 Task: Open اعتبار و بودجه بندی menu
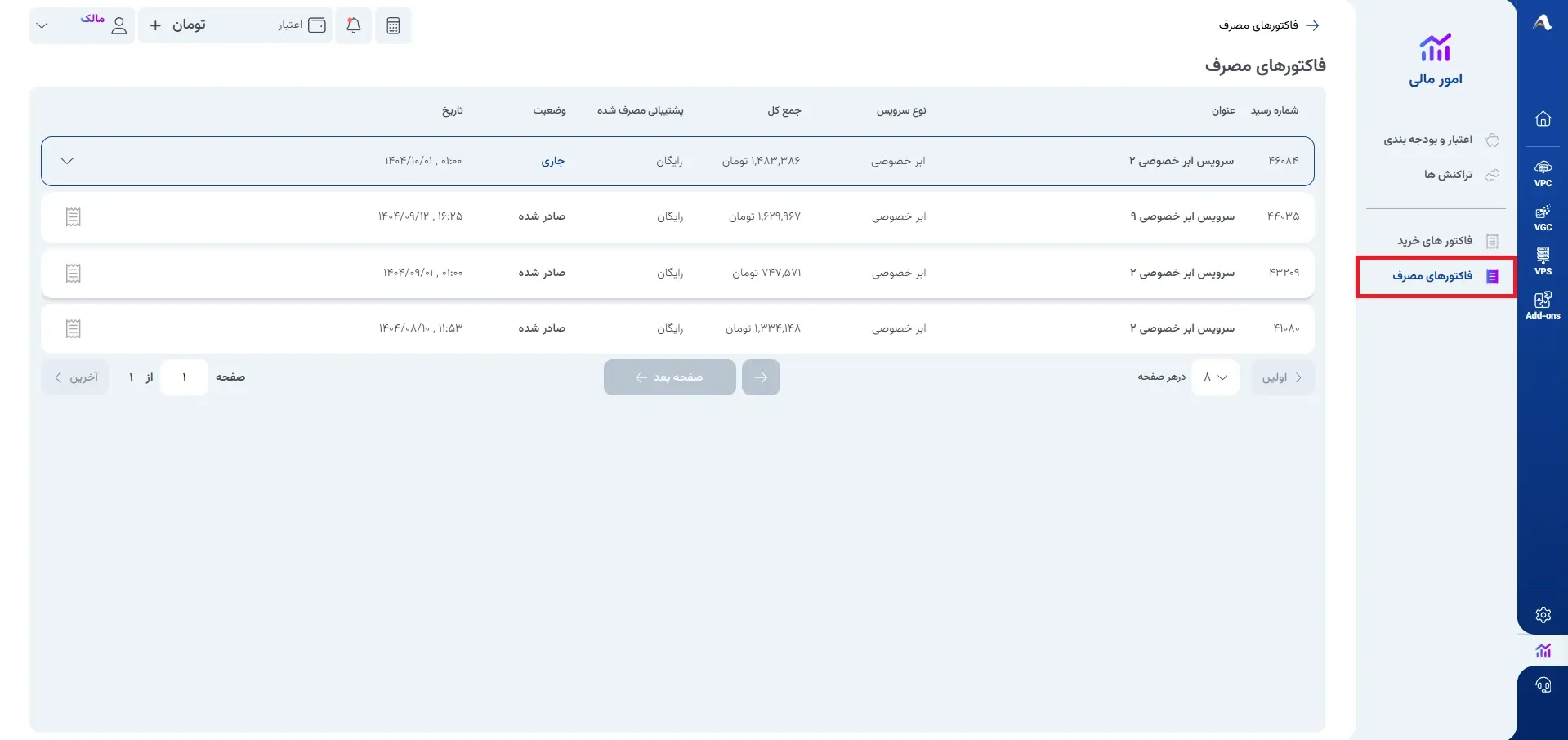(x=1441, y=140)
